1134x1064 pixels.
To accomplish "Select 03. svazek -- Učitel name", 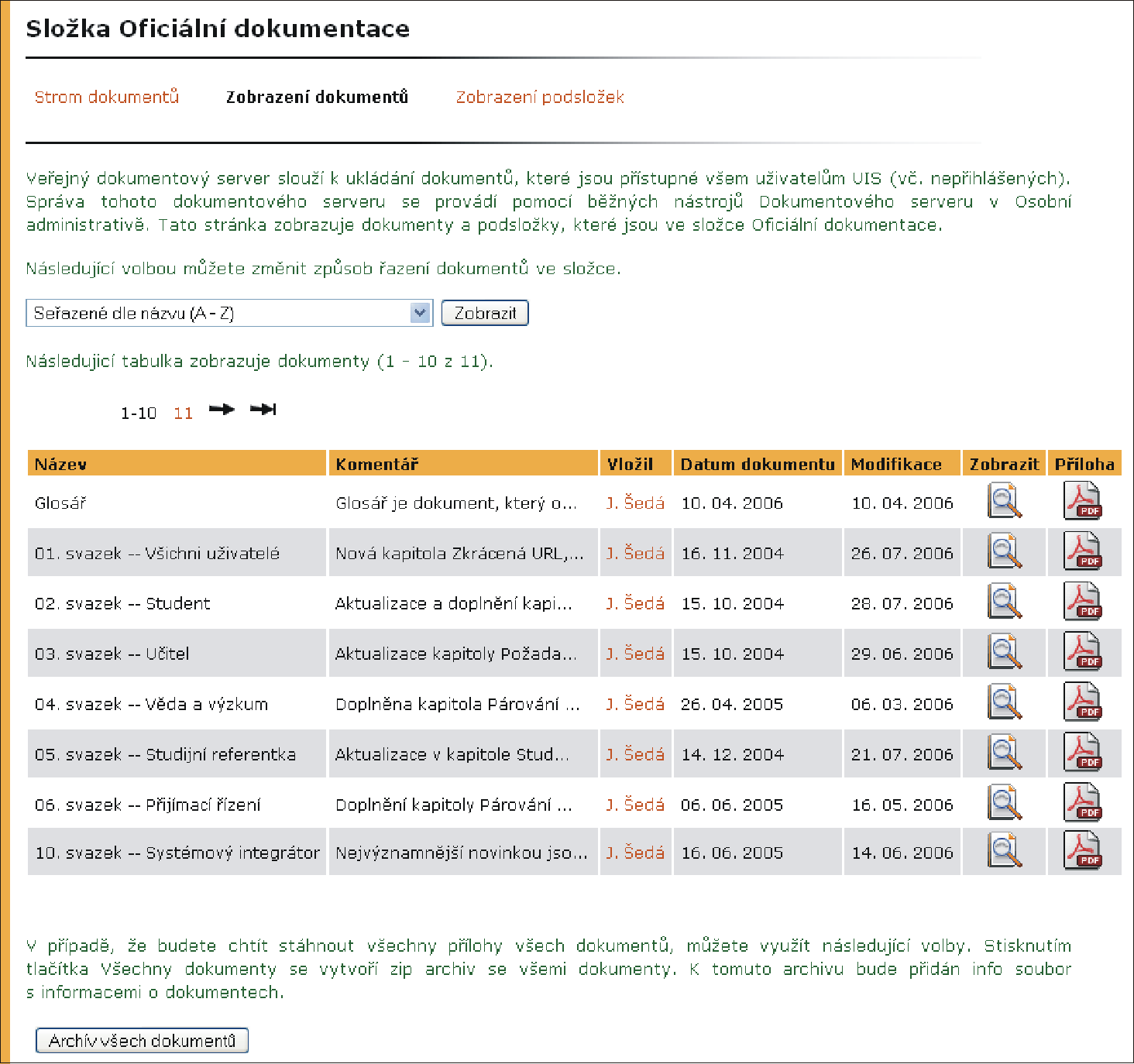I will [112, 654].
